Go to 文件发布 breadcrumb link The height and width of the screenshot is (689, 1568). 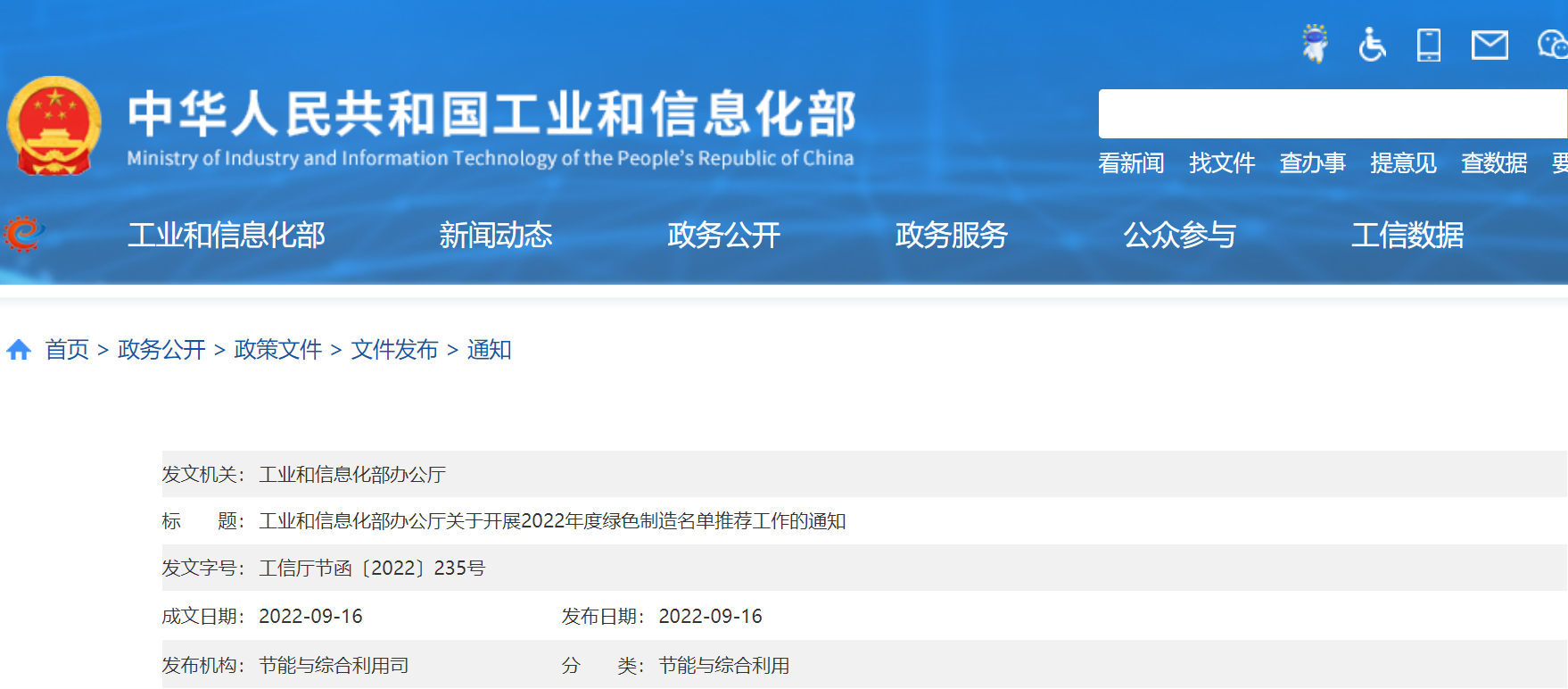pos(395,350)
